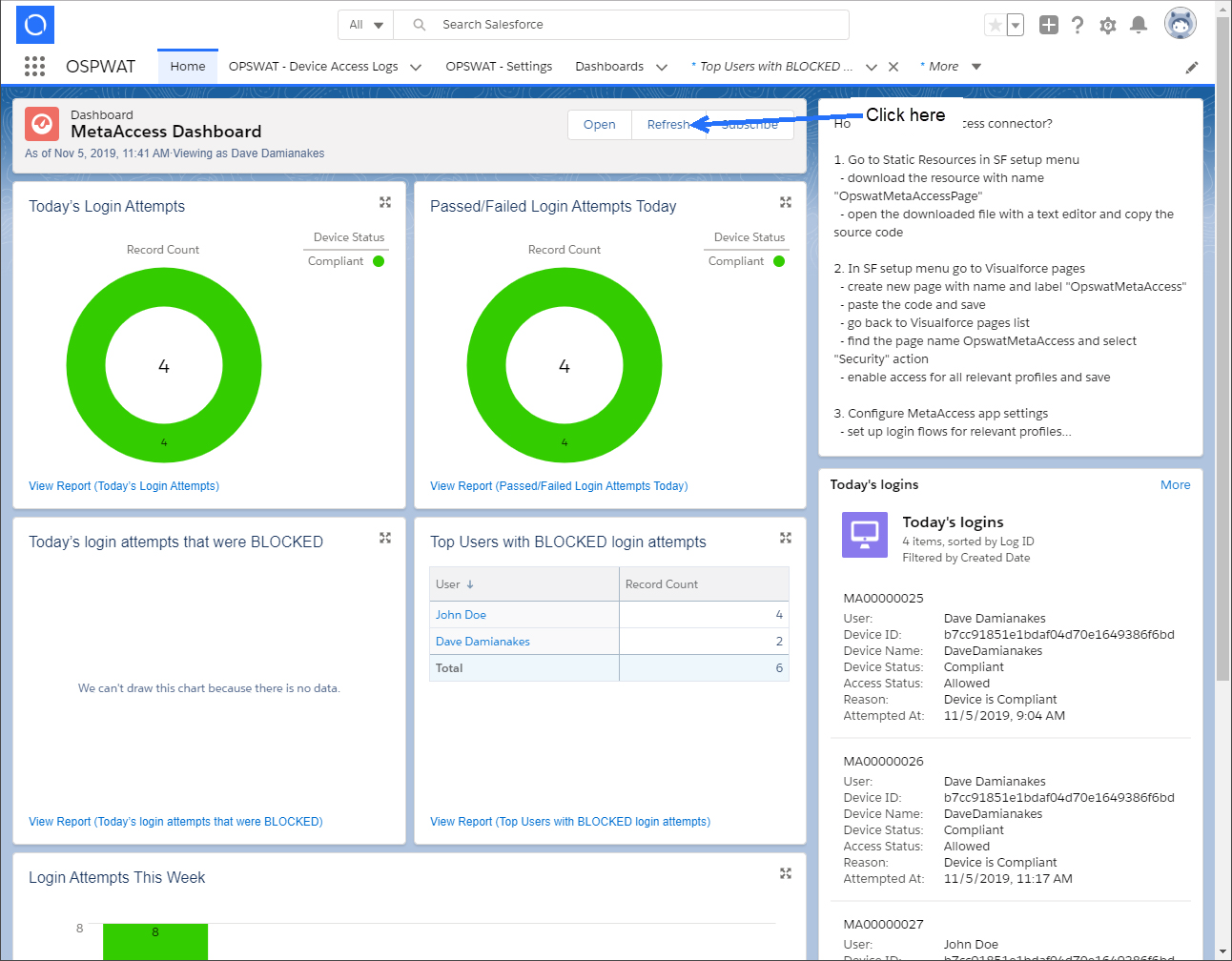
Task: Open View Report login attempts BLOCKED link
Action: [175, 822]
